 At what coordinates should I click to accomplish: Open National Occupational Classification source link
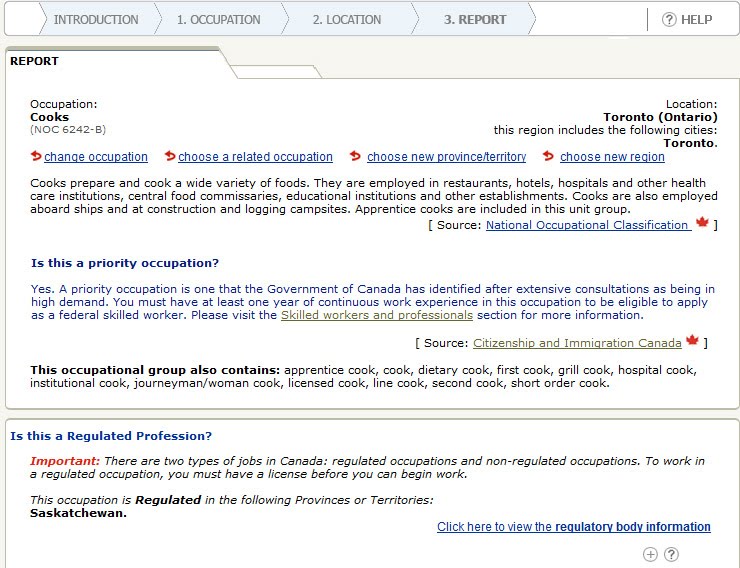(588, 225)
